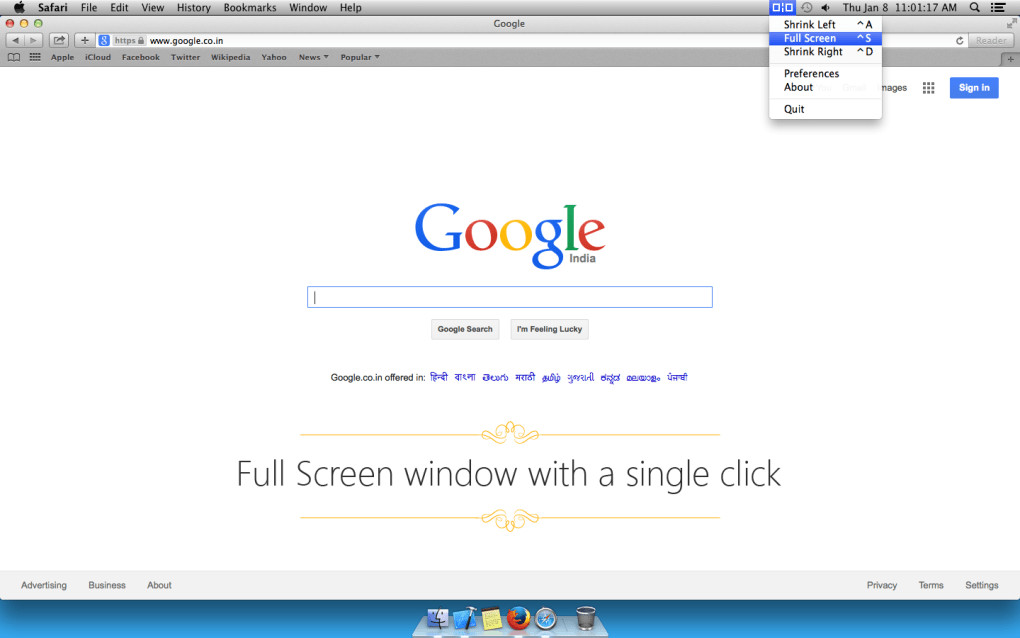Click I'm Feeling Lucky button
The width and height of the screenshot is (1020, 638).
point(550,329)
